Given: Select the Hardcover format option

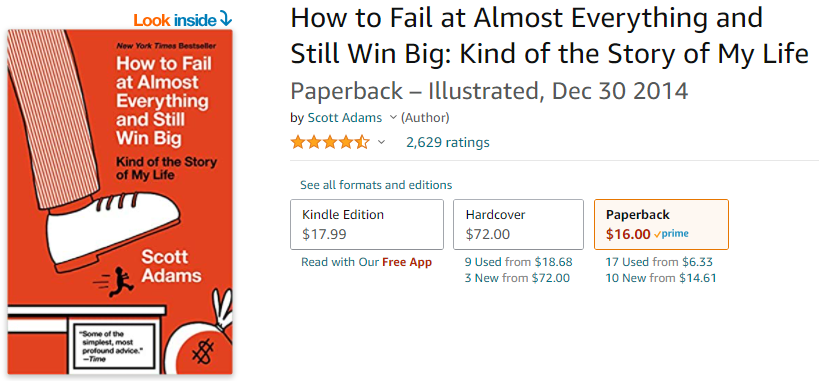Looking at the screenshot, I should 518,224.
